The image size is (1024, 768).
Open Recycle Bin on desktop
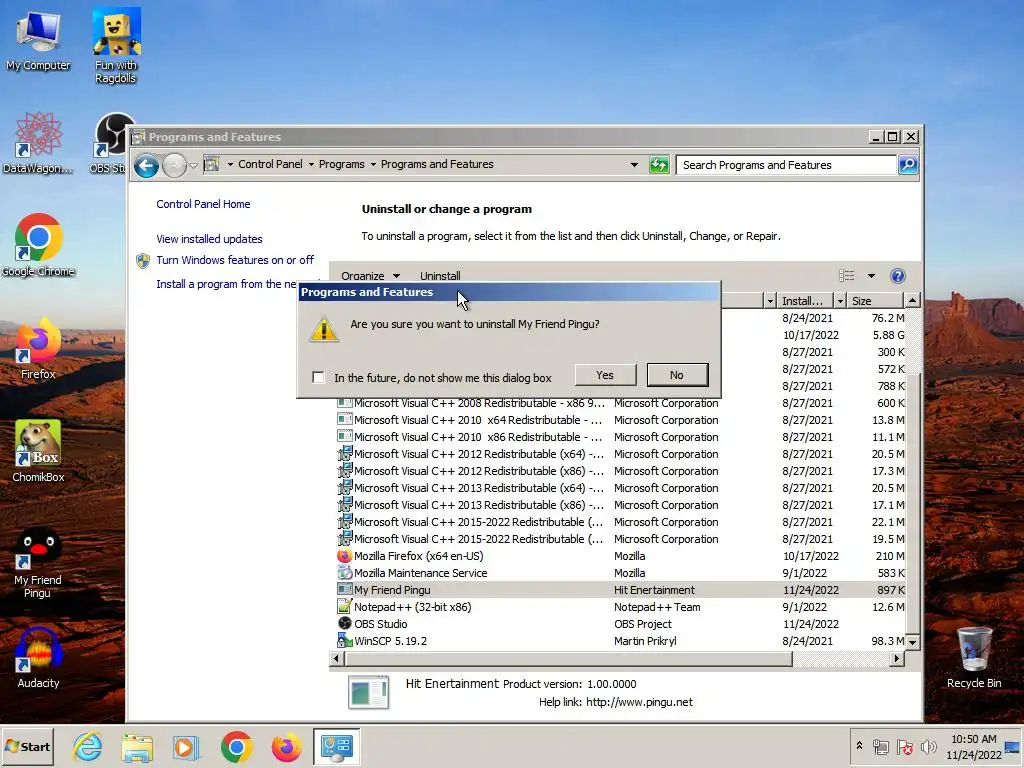point(974,657)
